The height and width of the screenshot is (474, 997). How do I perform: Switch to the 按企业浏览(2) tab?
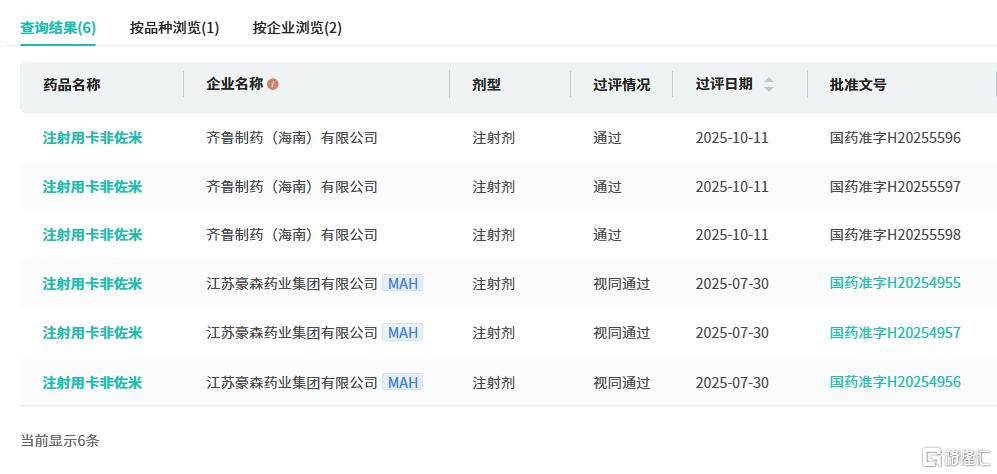[x=297, y=28]
